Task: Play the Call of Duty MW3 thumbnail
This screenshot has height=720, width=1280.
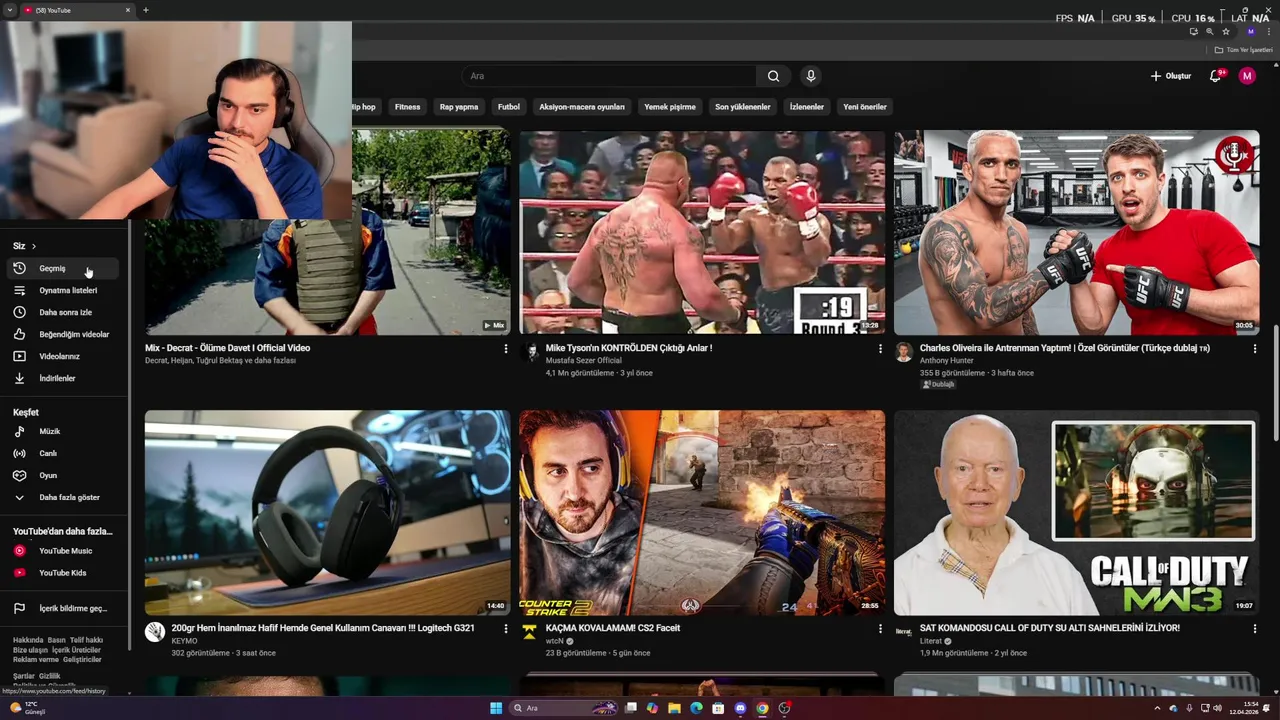Action: (x=1077, y=512)
